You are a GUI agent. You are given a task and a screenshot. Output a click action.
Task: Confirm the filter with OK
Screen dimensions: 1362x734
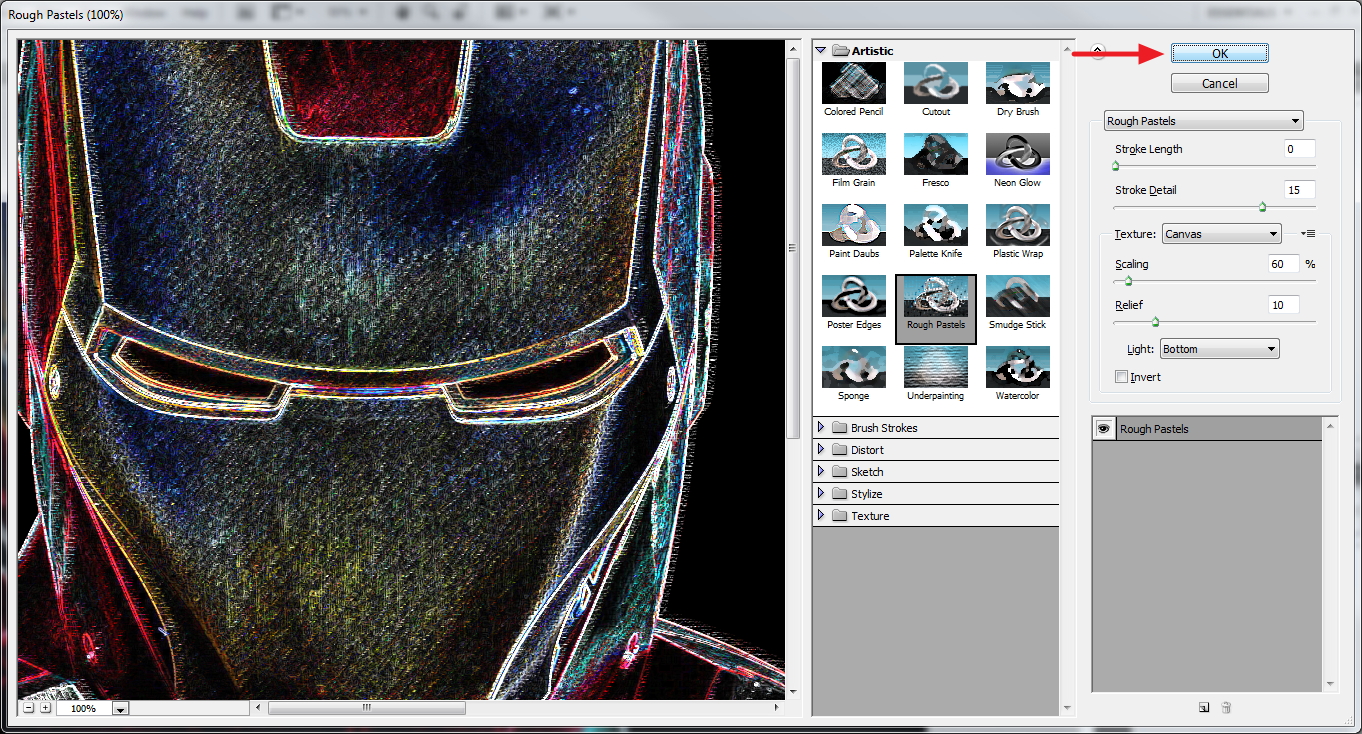click(1220, 54)
